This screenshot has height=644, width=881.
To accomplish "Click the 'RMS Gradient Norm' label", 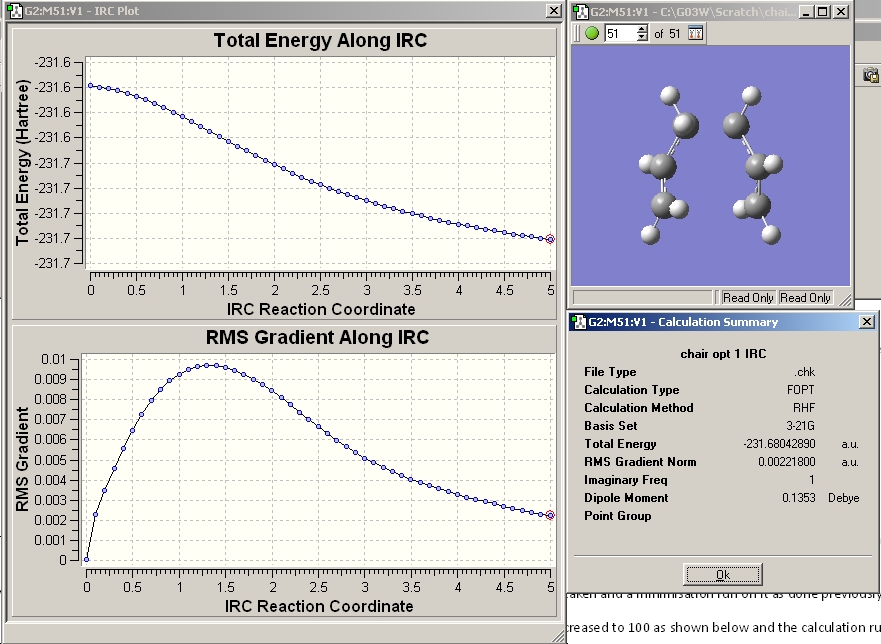I will click(640, 462).
